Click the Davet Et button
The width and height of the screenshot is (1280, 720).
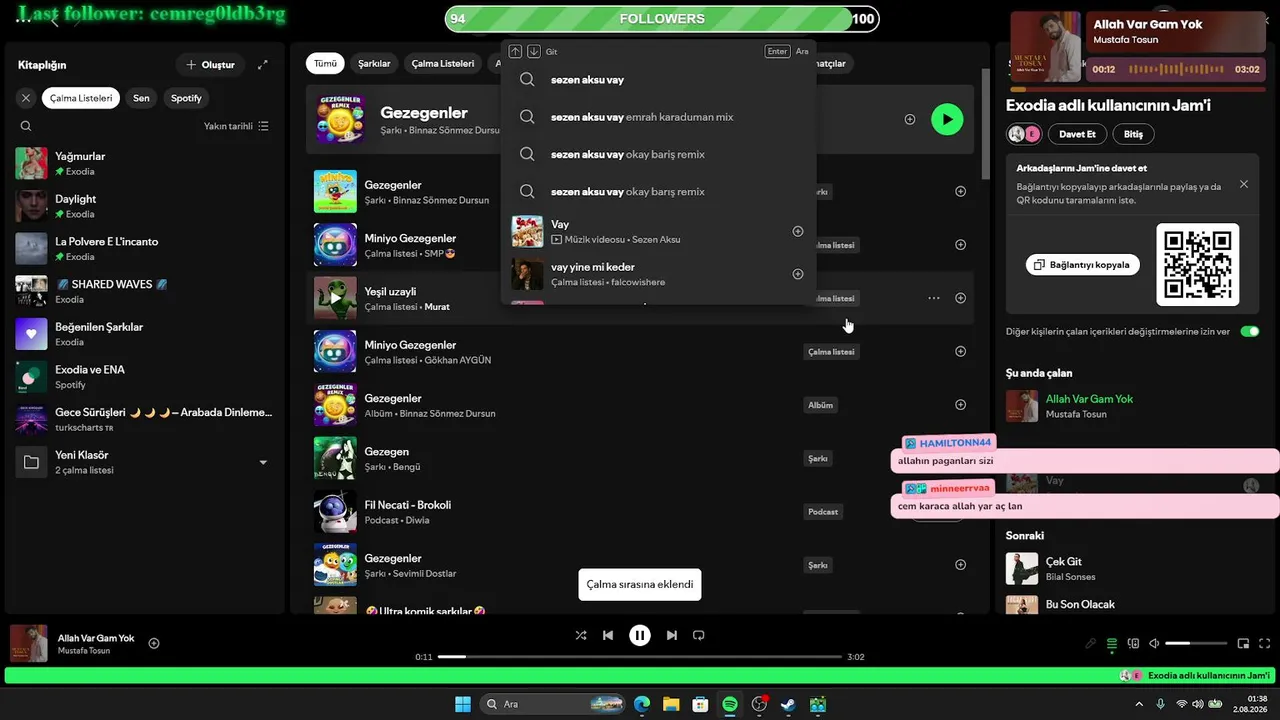(x=1077, y=134)
